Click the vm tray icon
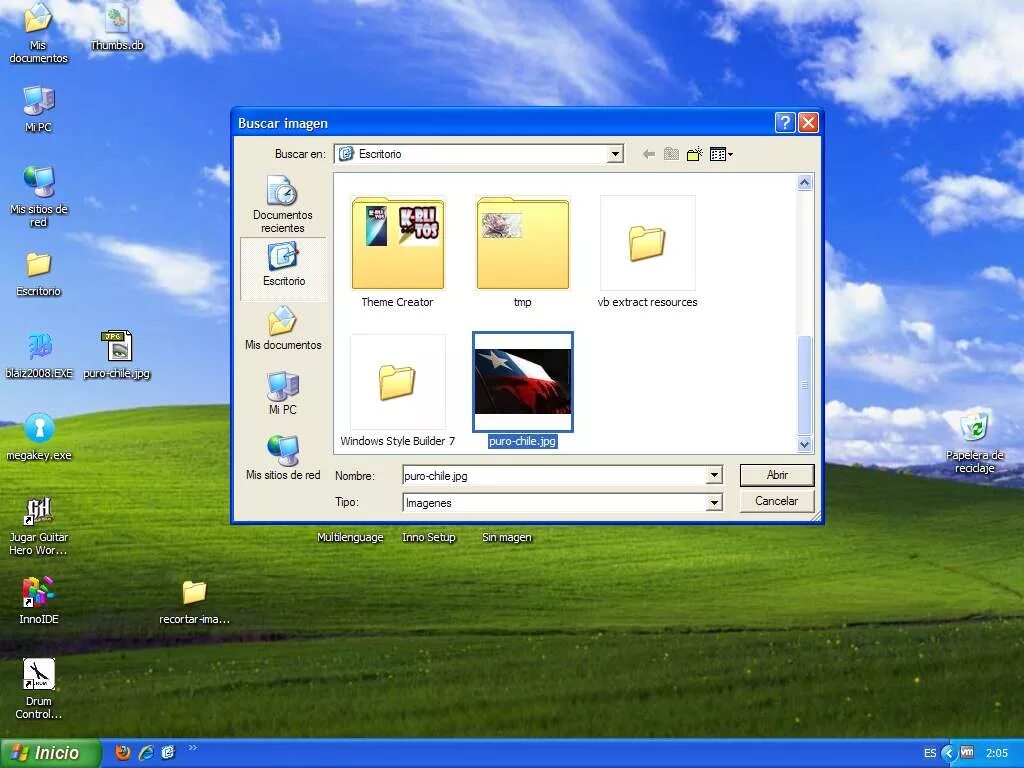This screenshot has width=1024, height=768. tap(967, 752)
